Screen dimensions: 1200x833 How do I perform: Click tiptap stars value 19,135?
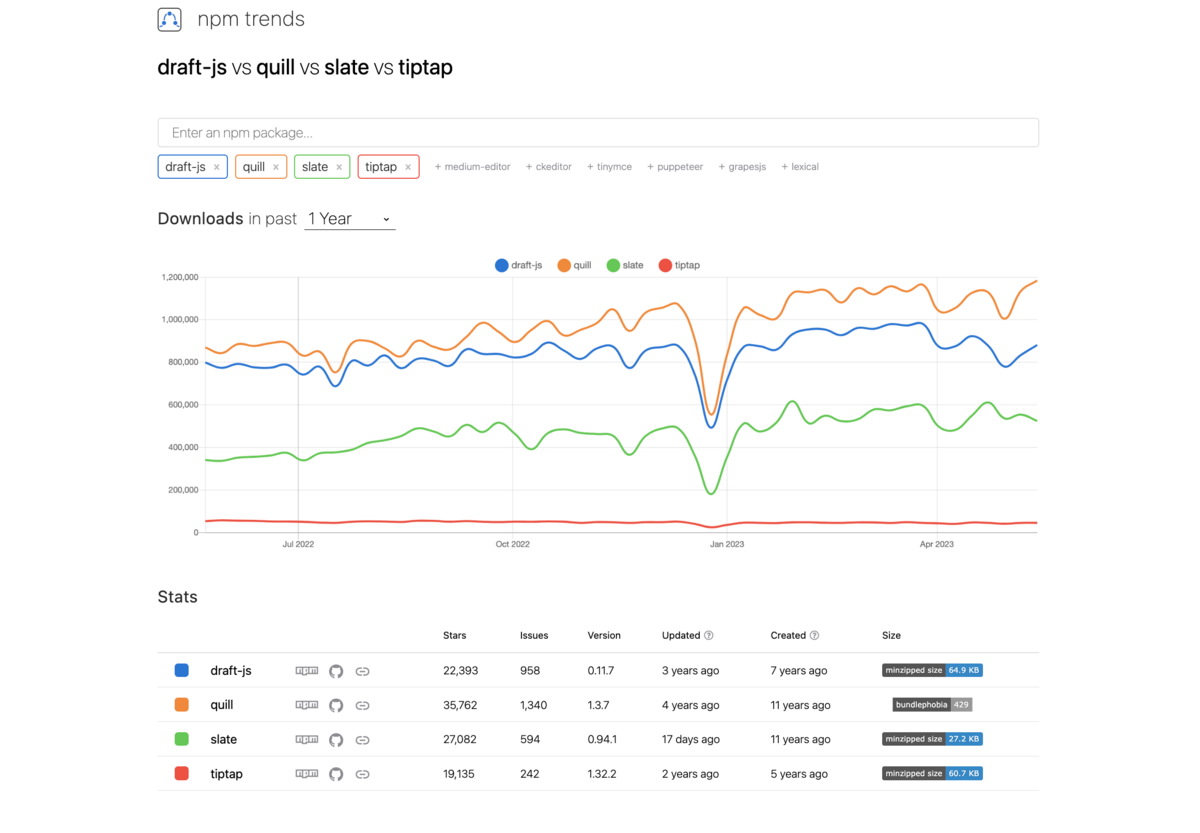pos(460,774)
